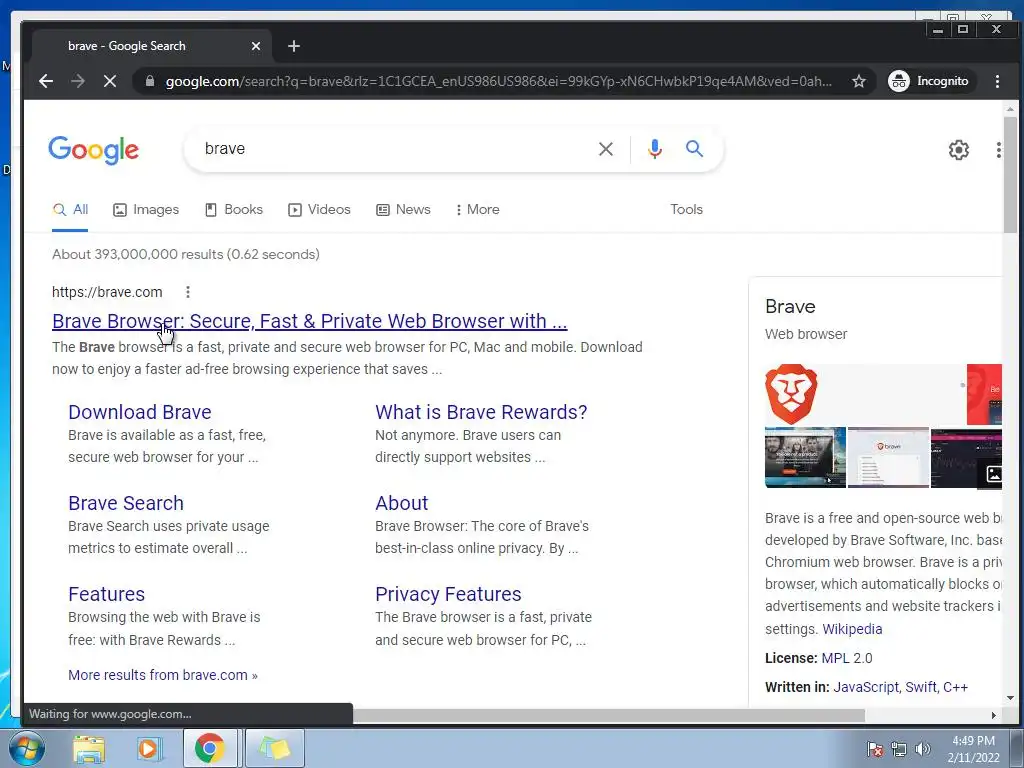
Task: Bookmark this page with the star icon
Action: (x=859, y=81)
